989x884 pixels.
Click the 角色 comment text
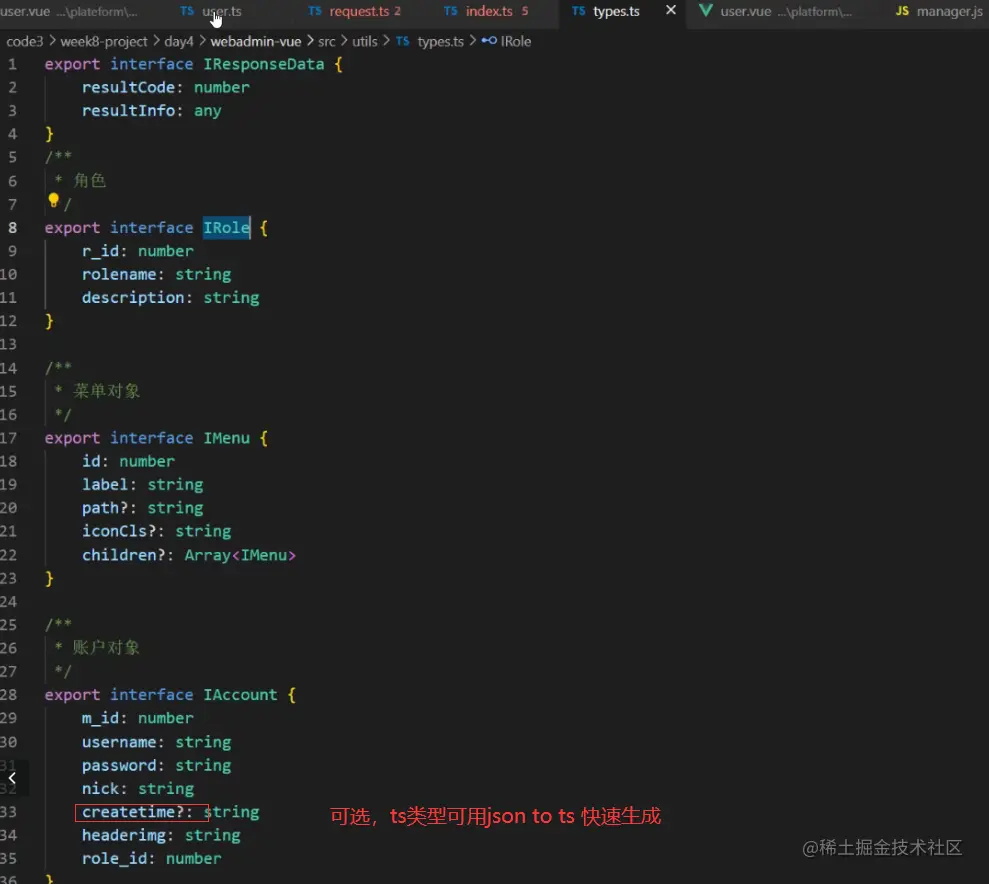90,180
